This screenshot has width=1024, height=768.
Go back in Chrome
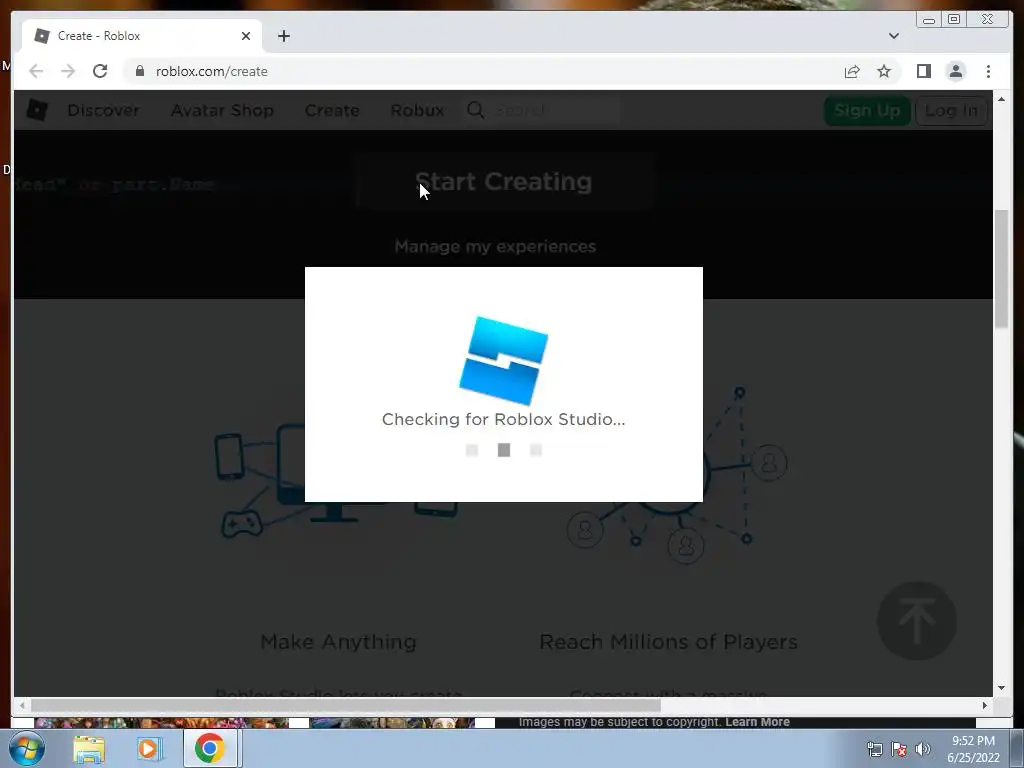[x=36, y=71]
